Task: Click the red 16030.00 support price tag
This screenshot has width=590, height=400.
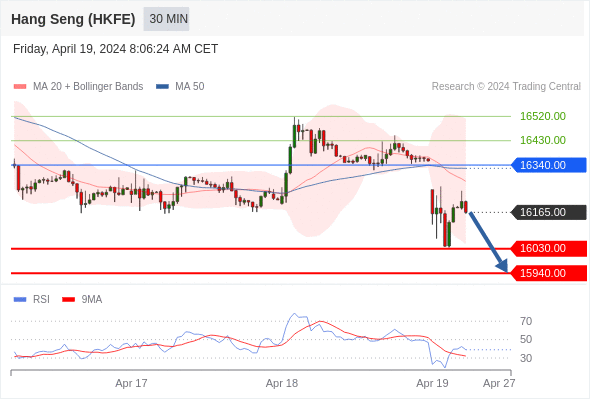Action: [549, 248]
